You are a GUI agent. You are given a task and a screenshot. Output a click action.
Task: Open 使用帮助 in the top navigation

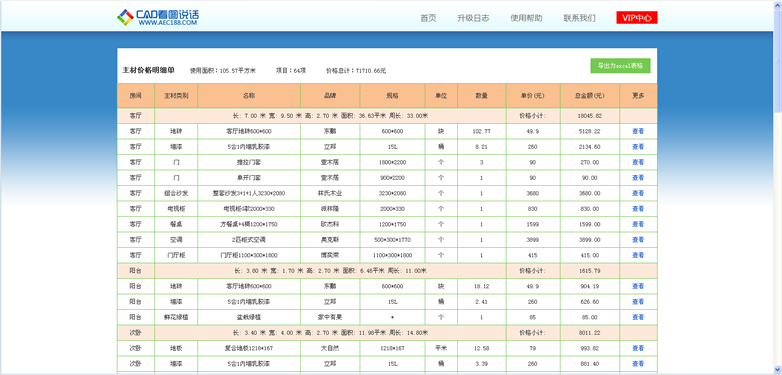526,18
